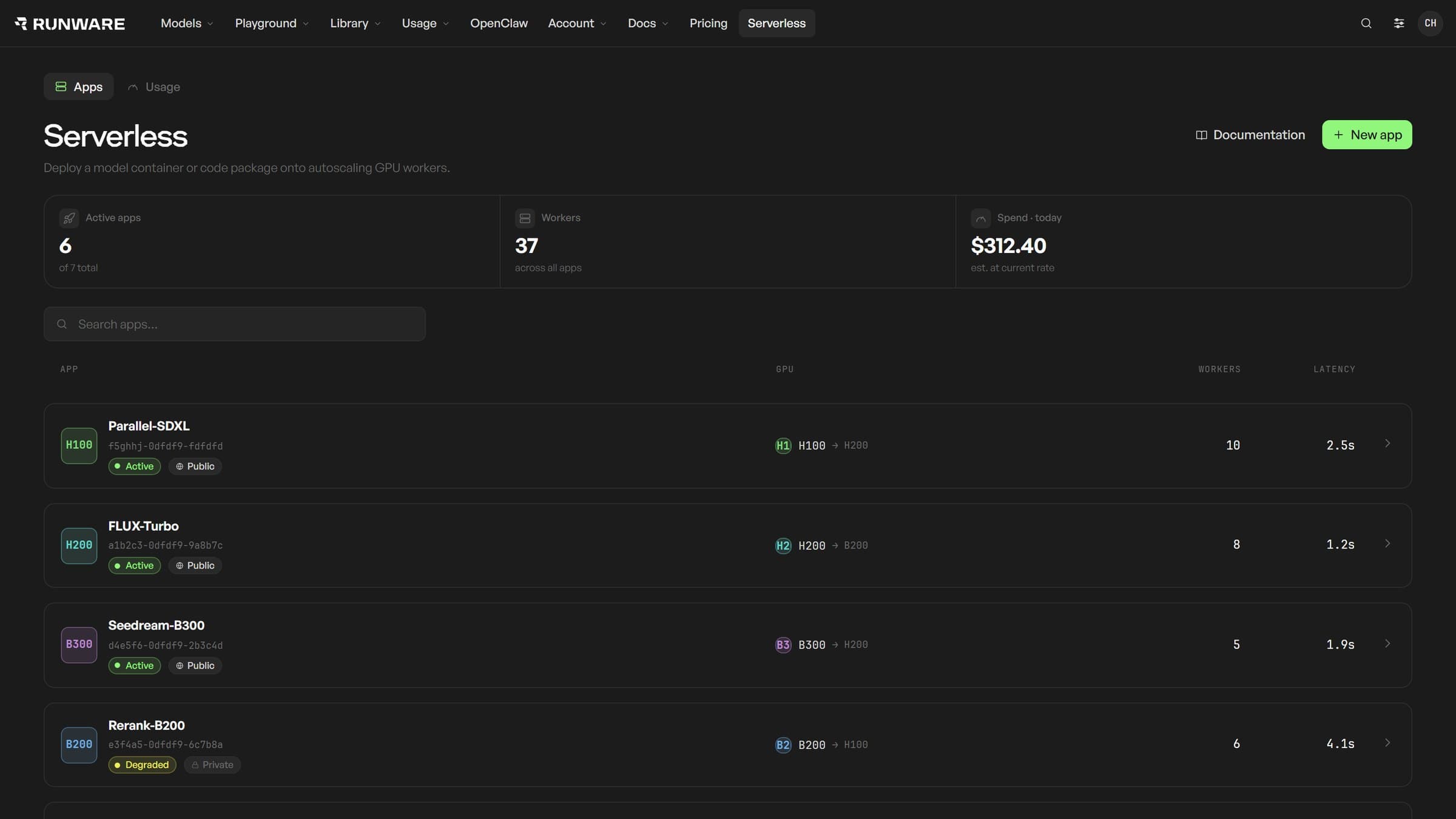Select the Serverless nav item
Screen dimensions: 1456x819
(x=777, y=23)
